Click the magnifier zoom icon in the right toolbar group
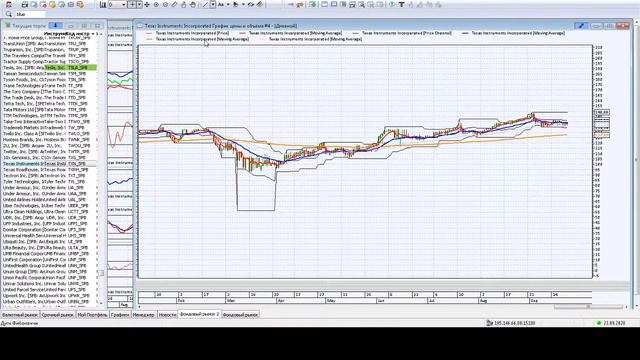The height and width of the screenshot is (360, 640). (362, 5)
